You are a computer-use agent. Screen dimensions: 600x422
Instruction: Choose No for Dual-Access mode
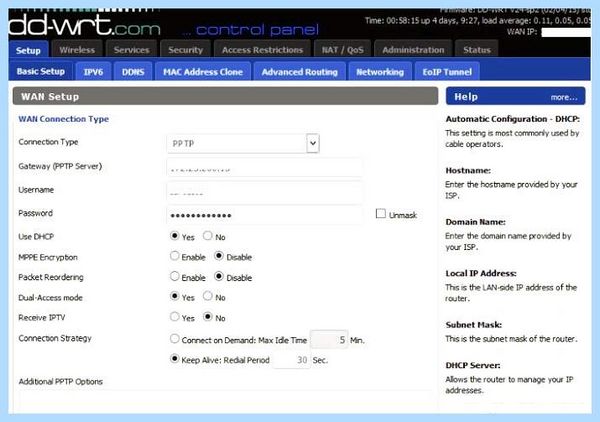[208, 296]
